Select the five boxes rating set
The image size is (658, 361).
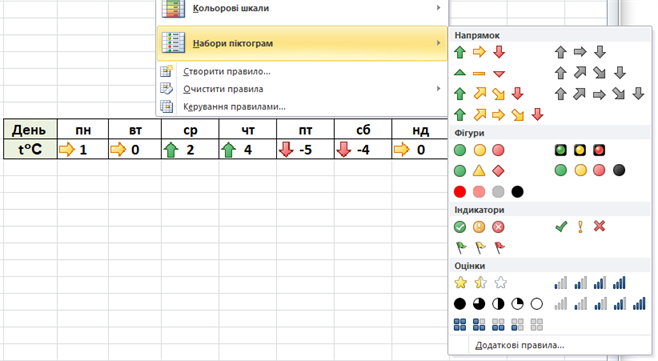tap(498, 324)
